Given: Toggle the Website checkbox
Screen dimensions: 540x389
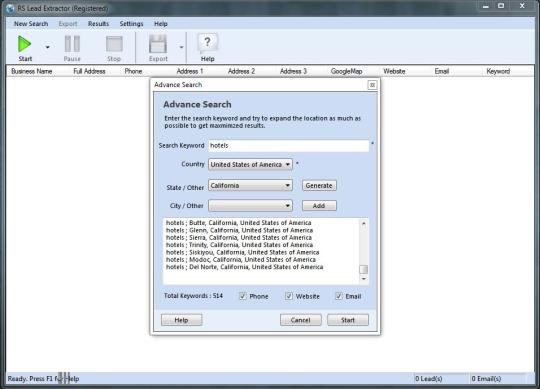Looking at the screenshot, I should click(289, 296).
